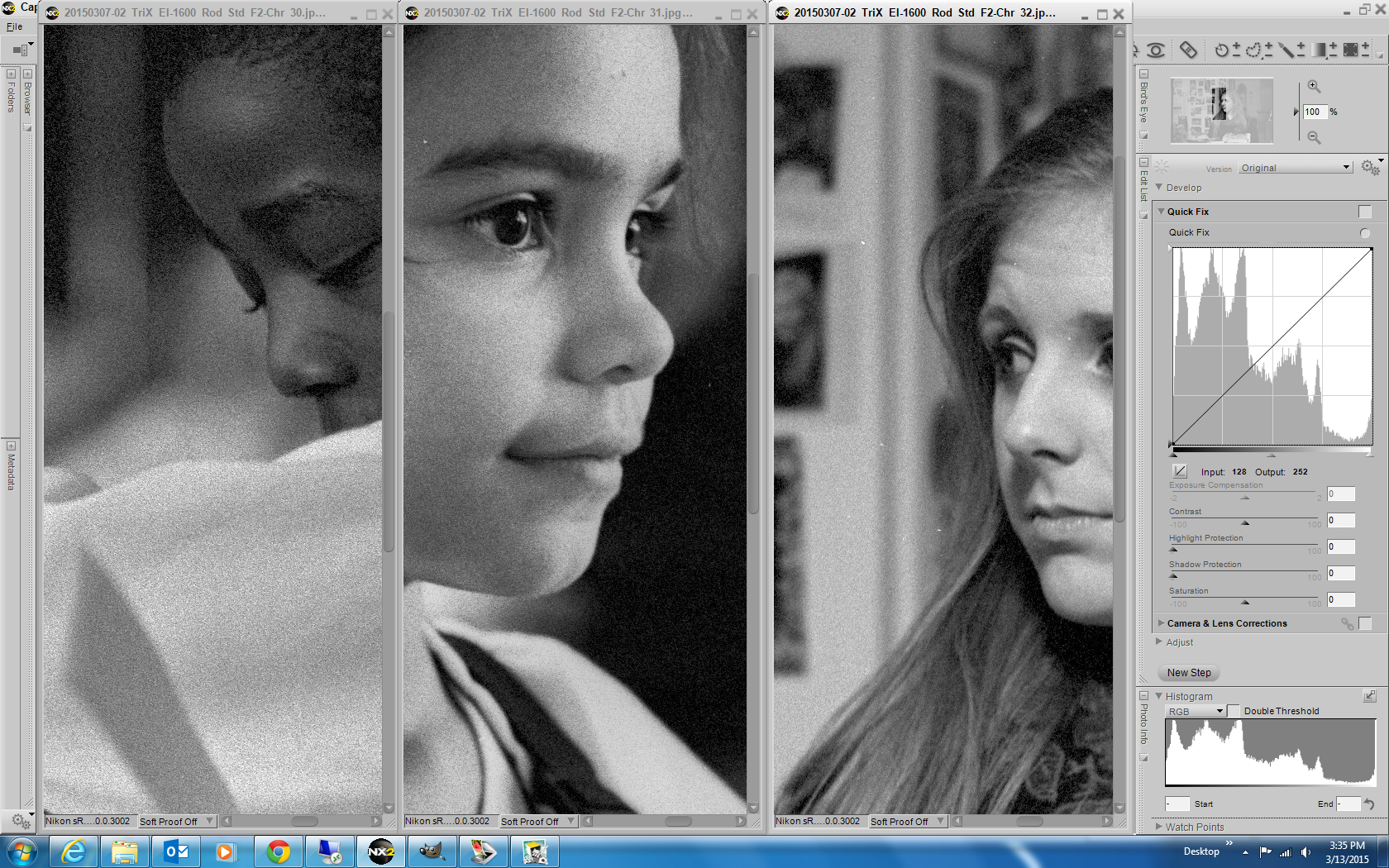Image resolution: width=1389 pixels, height=868 pixels.
Task: Zoom in using Bird's Eye magnifier plus
Action: click(x=1314, y=87)
